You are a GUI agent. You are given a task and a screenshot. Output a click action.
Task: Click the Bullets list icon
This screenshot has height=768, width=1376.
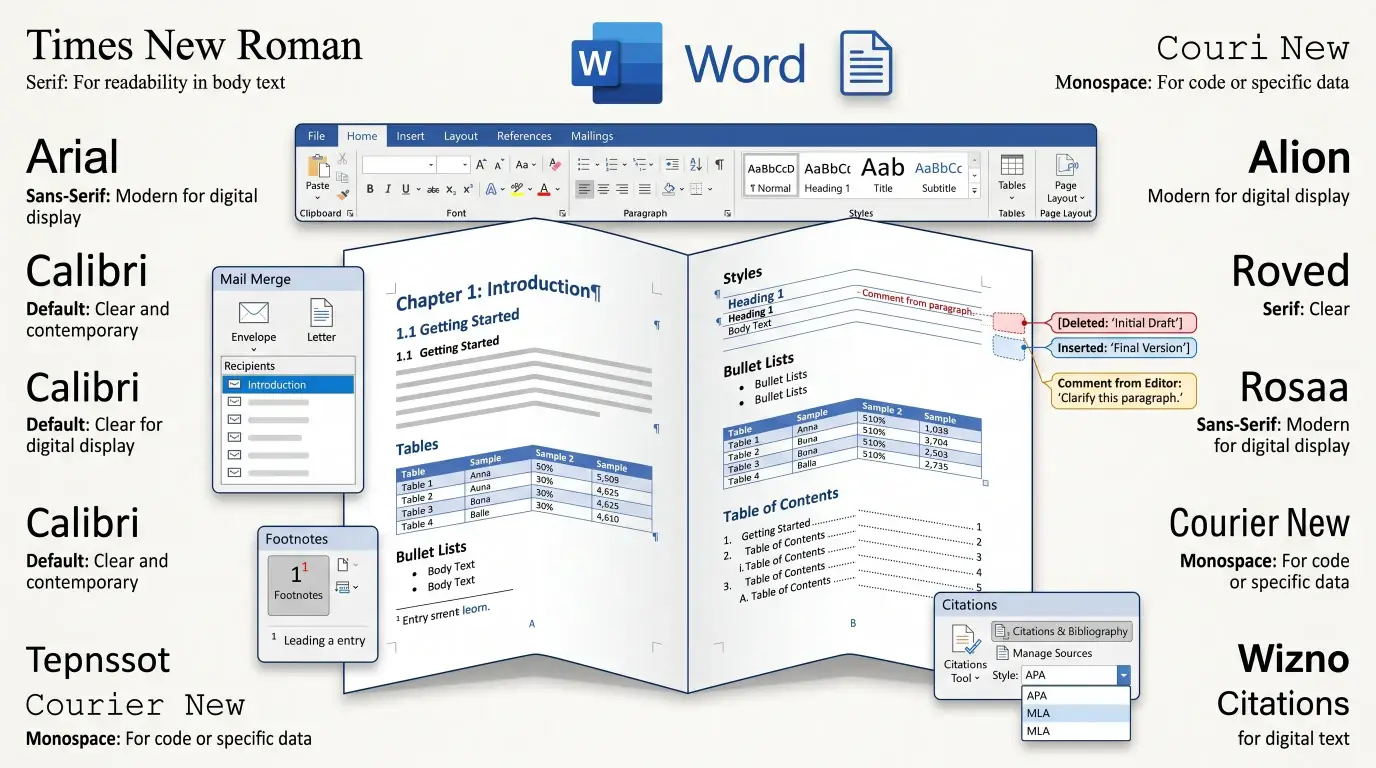583,165
